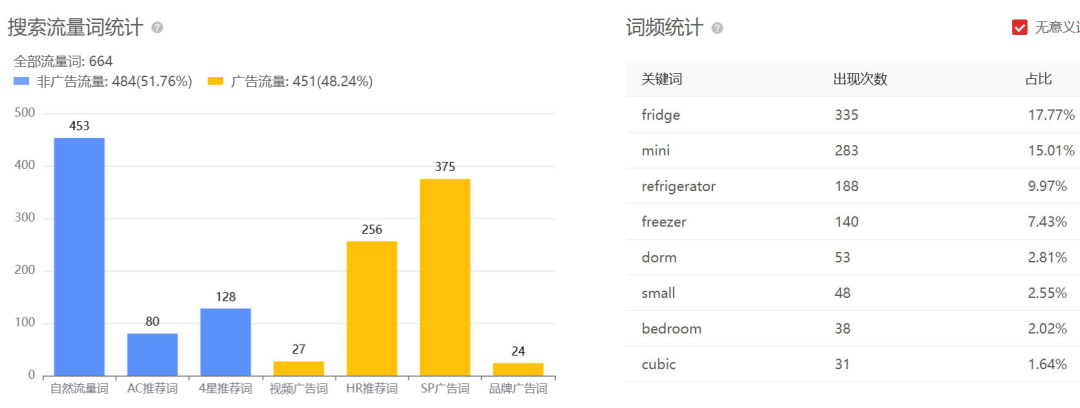This screenshot has height=408, width=1080.
Task: Click the SP广告词 bar showing 375
Action: [x=445, y=277]
